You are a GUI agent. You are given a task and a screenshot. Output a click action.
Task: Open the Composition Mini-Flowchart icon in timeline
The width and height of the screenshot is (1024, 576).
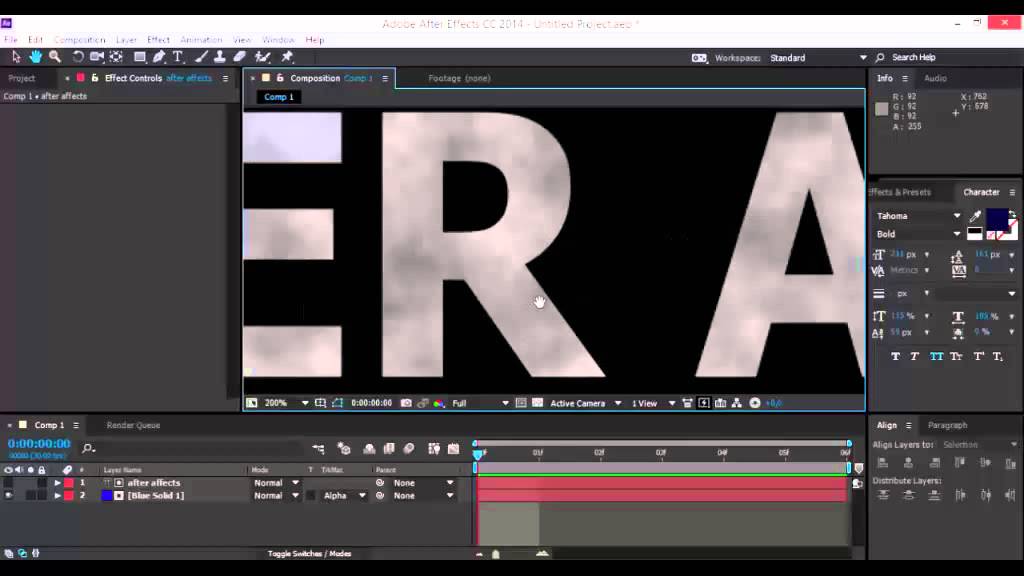318,449
